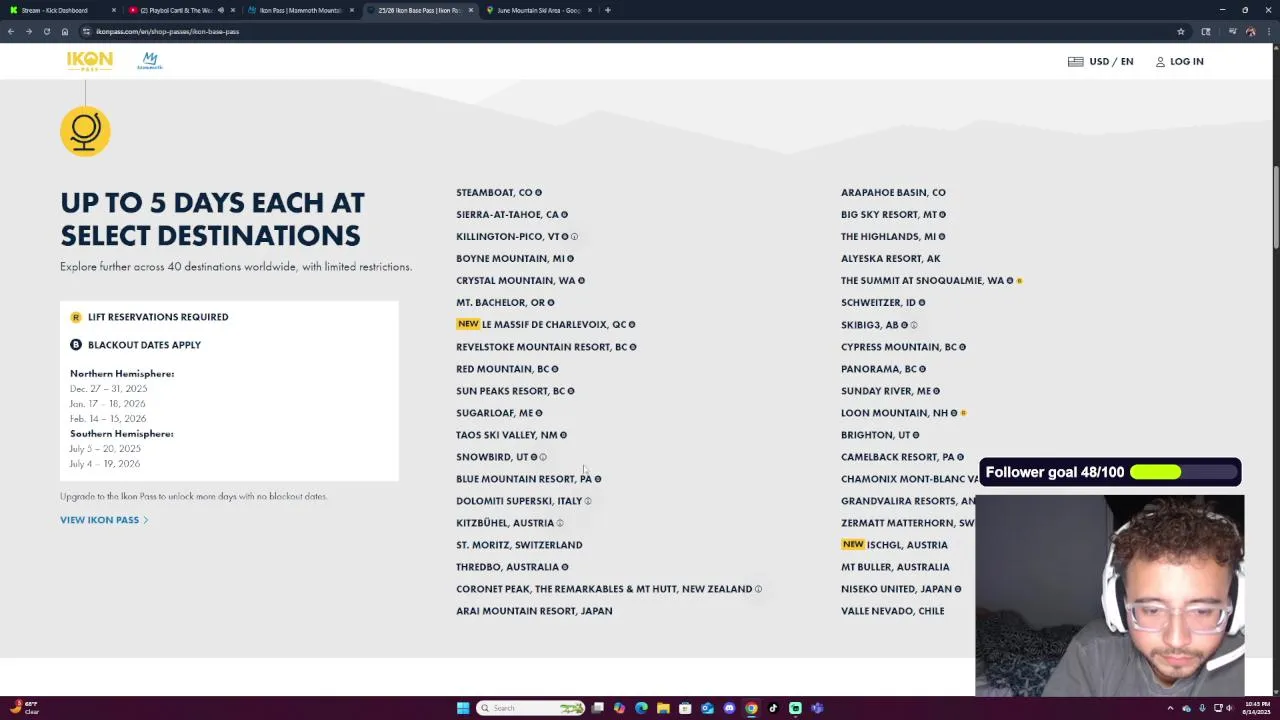Click SIERRA-AT-TAHOE, CA destination
Image resolution: width=1280 pixels, height=720 pixels.
coord(507,215)
